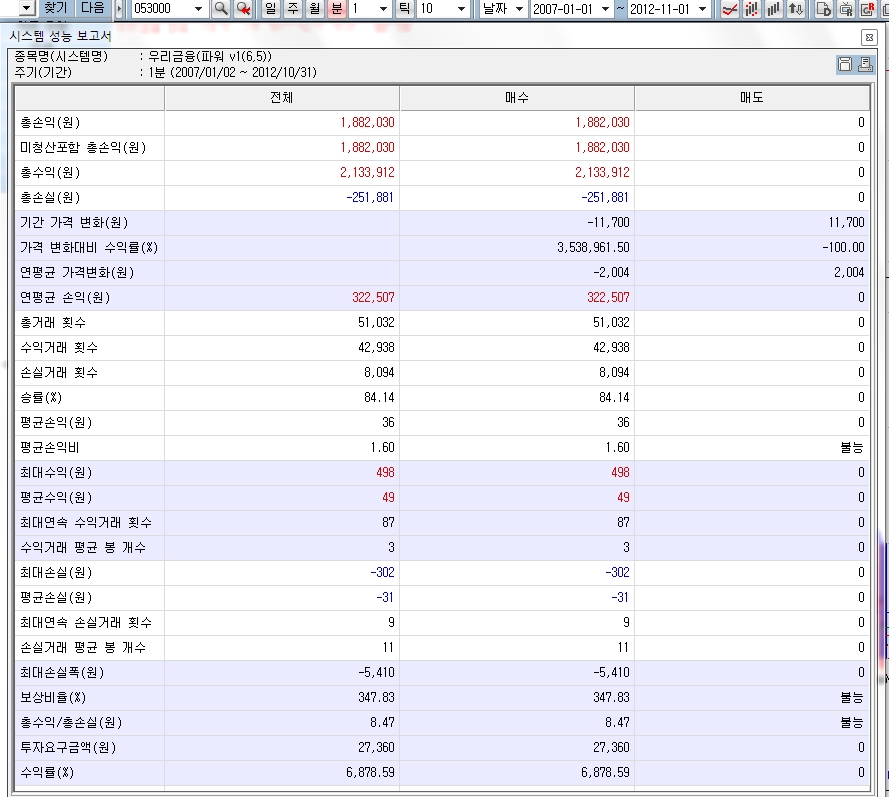Click the up-down arrows icon in toolbar
889x797 pixels.
pyautogui.click(x=796, y=9)
